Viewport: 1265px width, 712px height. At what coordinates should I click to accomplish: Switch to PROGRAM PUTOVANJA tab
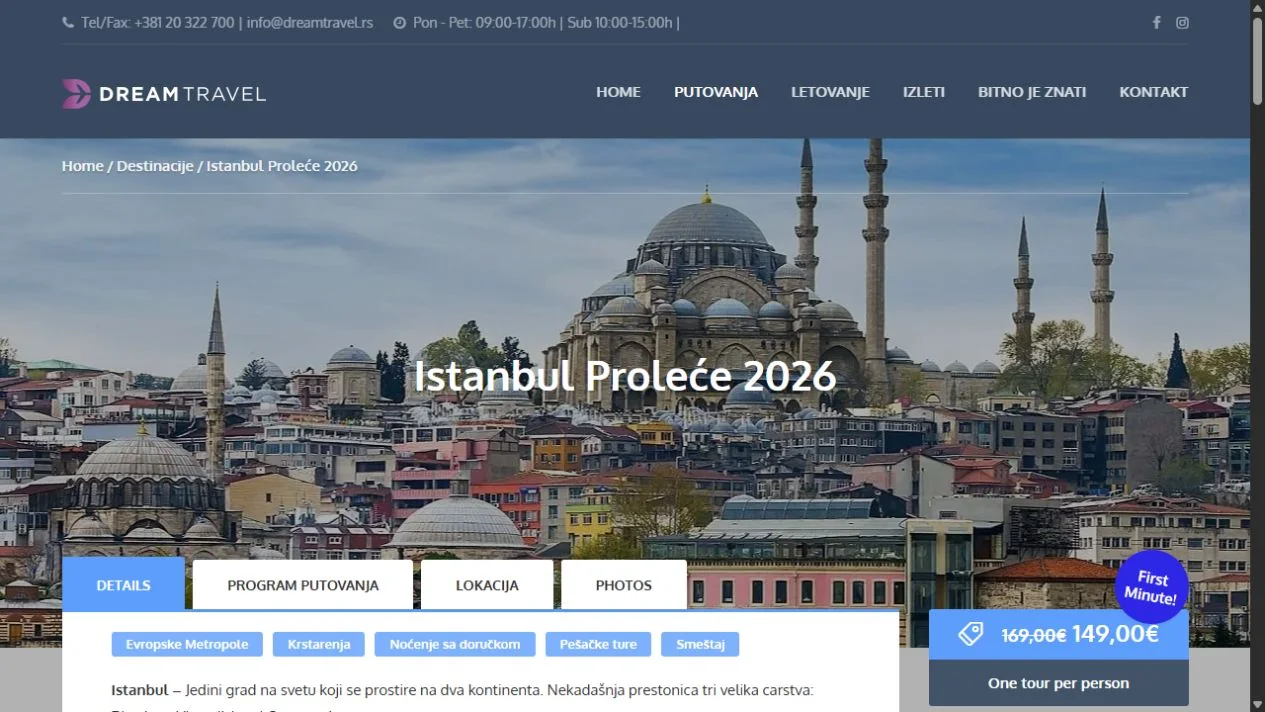[x=303, y=585]
